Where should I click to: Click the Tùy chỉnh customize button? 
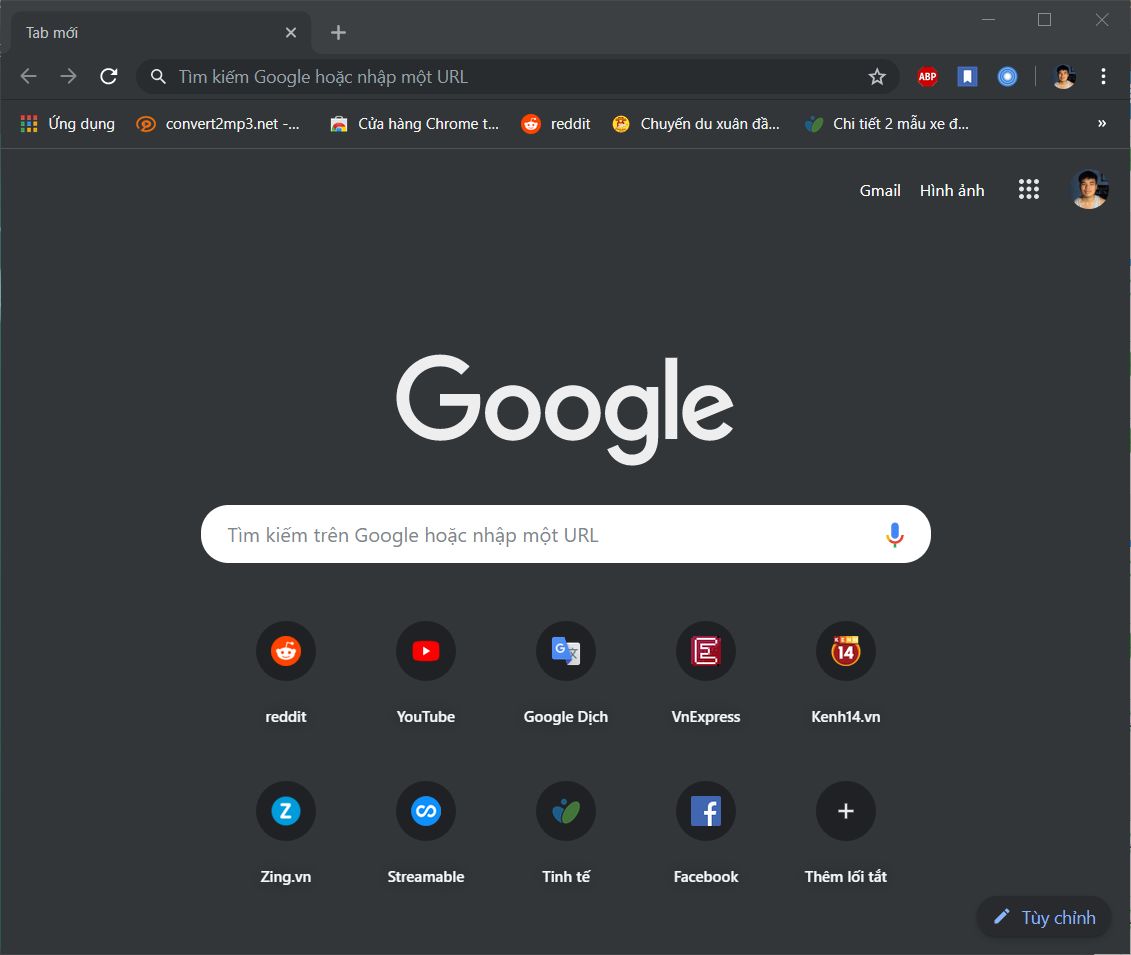pos(1043,917)
